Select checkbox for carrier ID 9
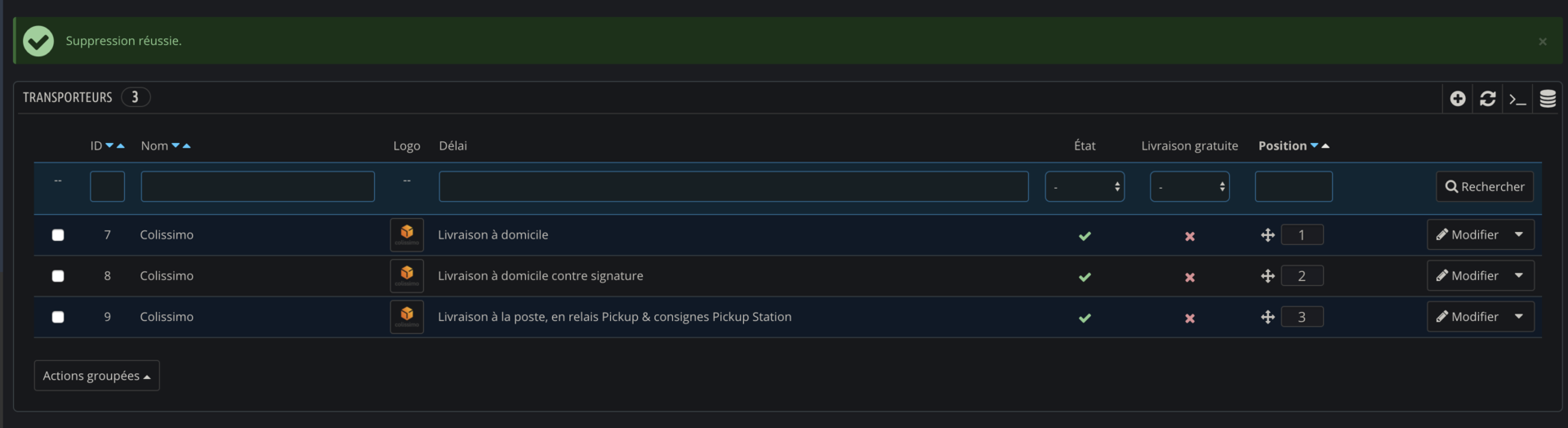The height and width of the screenshot is (428, 1568). [58, 317]
